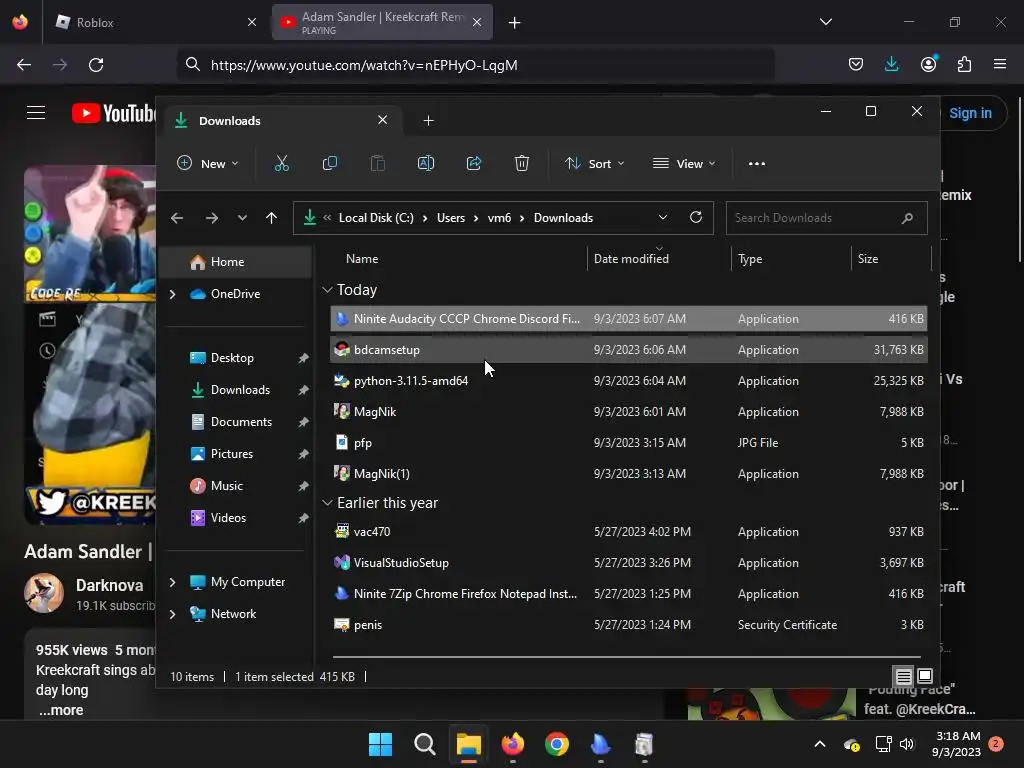The width and height of the screenshot is (1024, 768).
Task: Select the Downloads Explorer tab
Action: pyautogui.click(x=283, y=121)
